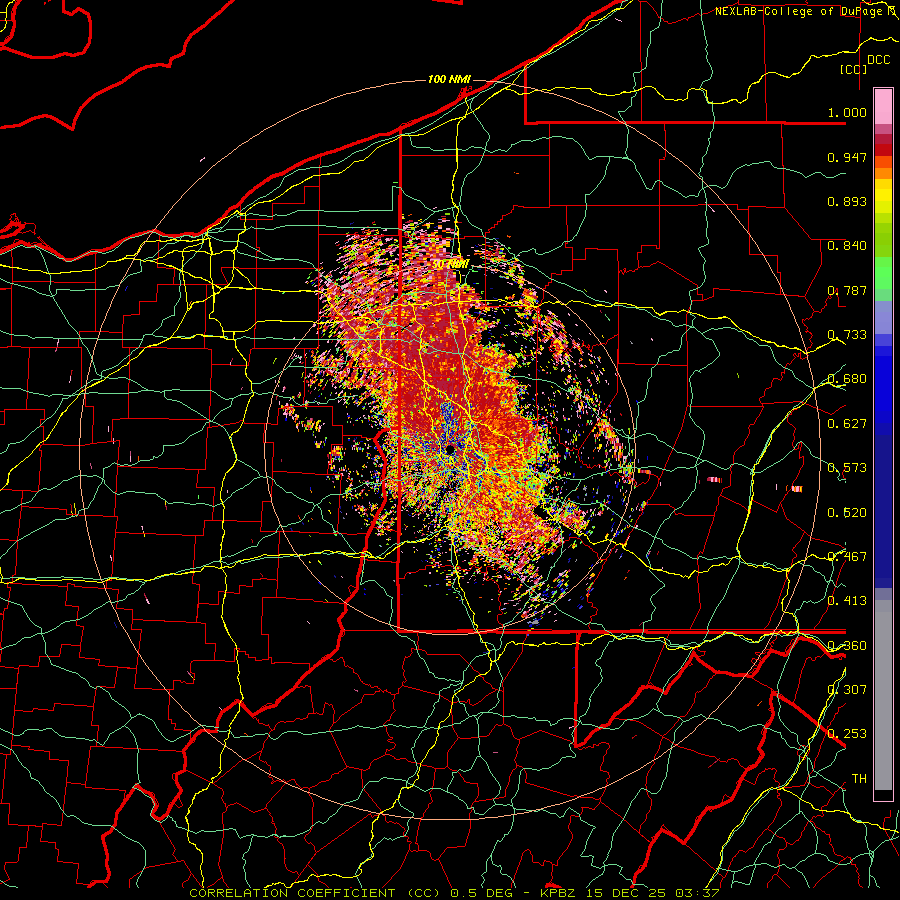Pick the gray bottom color-scale segment
900x900 pixels.
click(883, 695)
